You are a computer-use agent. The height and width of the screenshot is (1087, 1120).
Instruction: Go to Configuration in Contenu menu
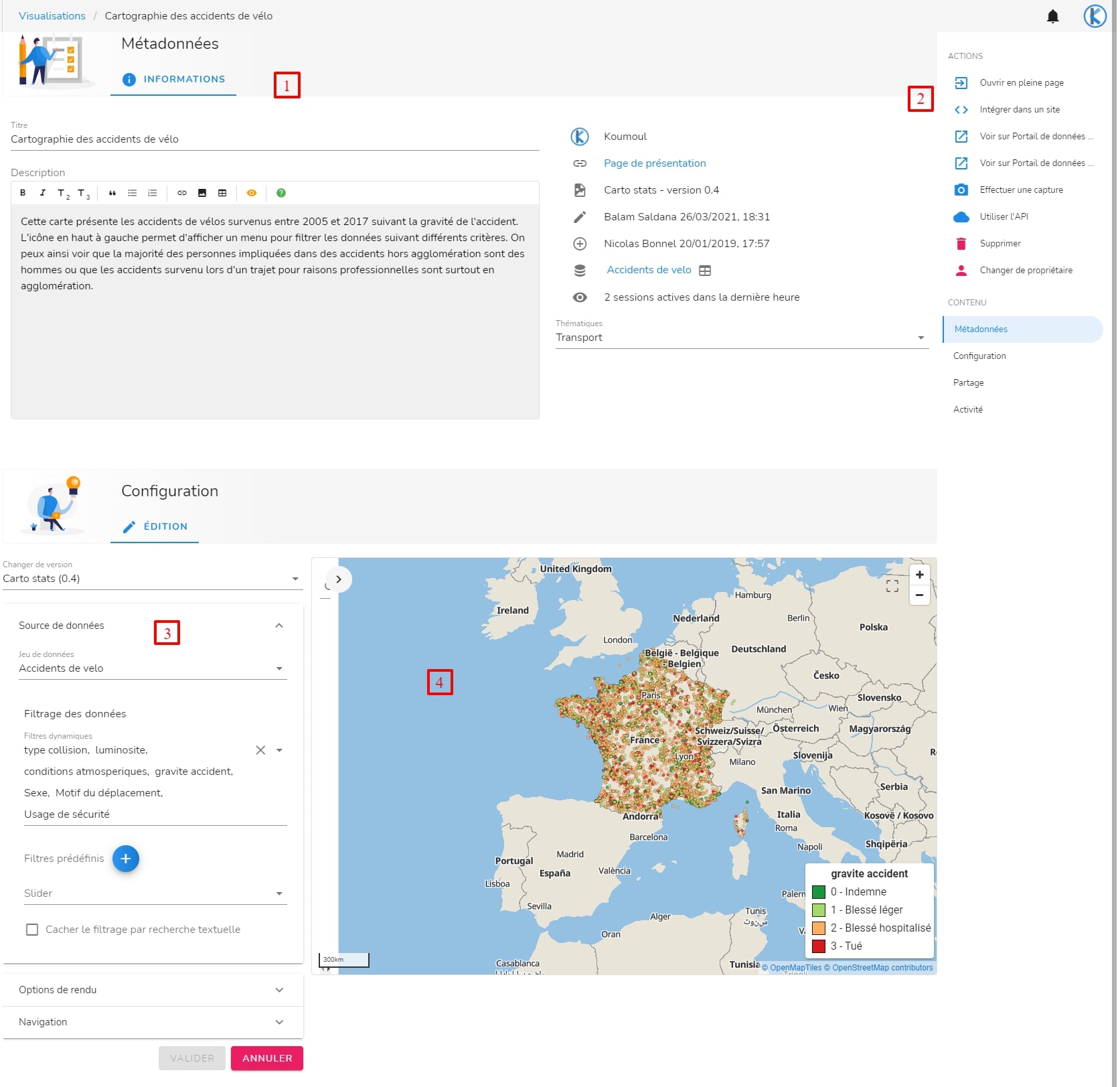pyautogui.click(x=979, y=356)
